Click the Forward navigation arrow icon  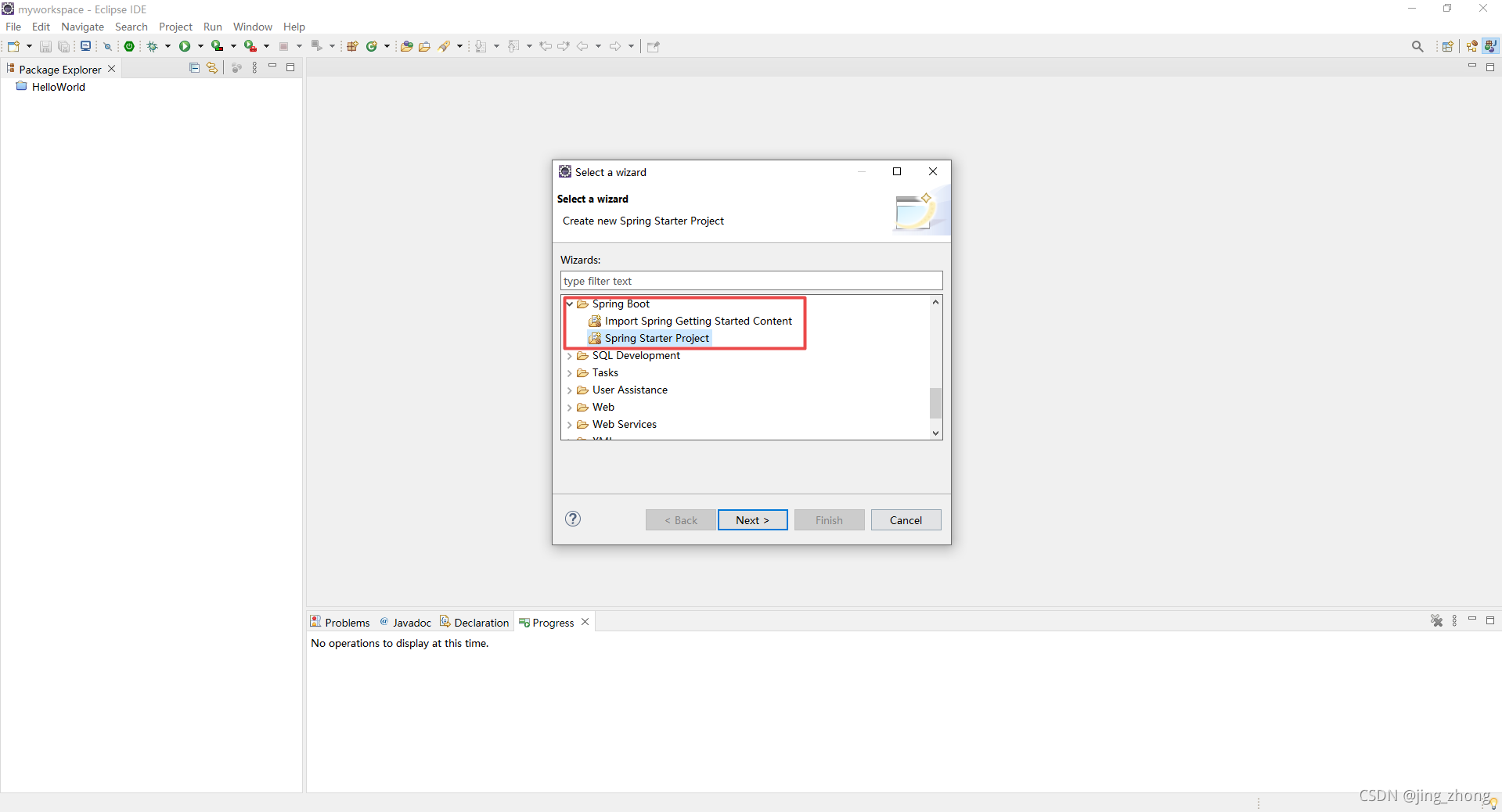point(615,46)
